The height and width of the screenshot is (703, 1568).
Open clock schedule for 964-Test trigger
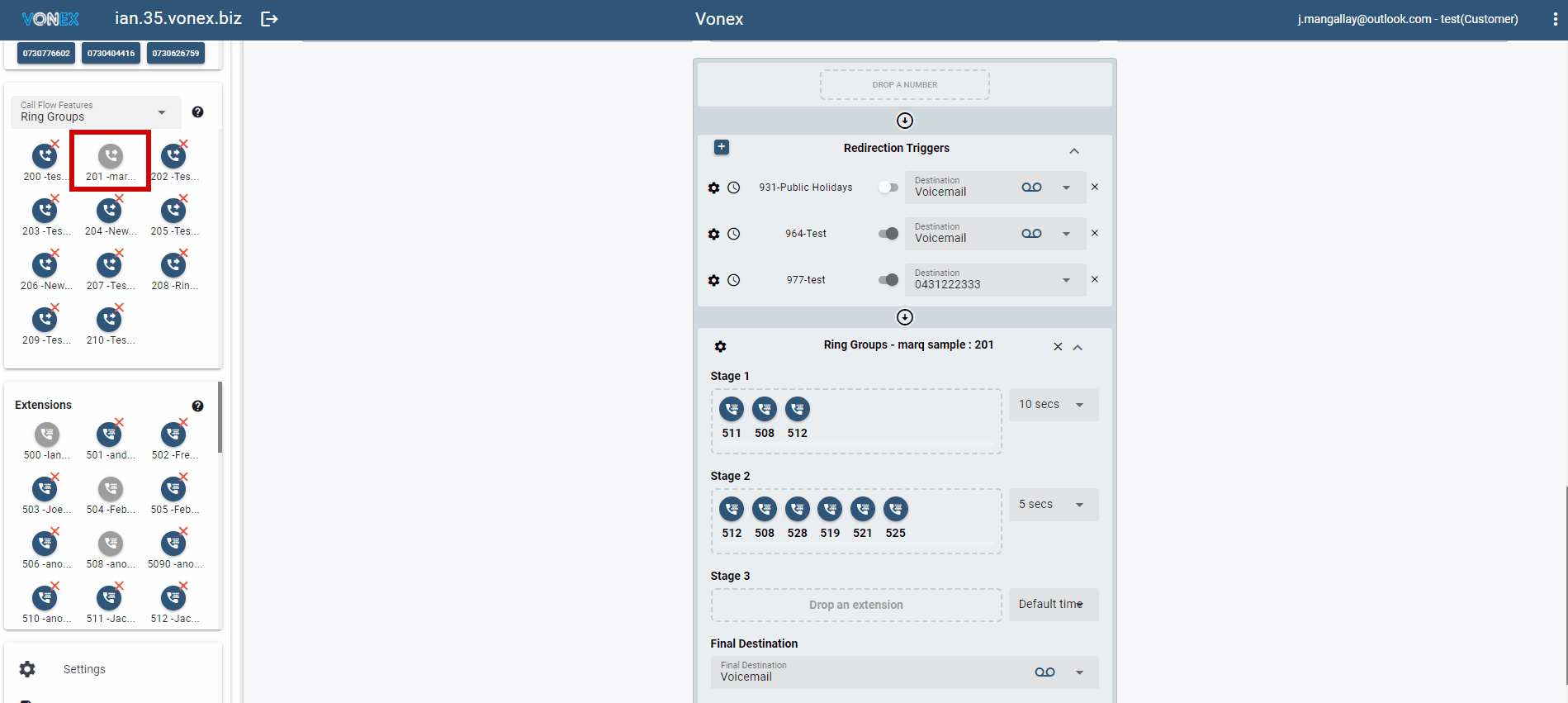(x=733, y=234)
